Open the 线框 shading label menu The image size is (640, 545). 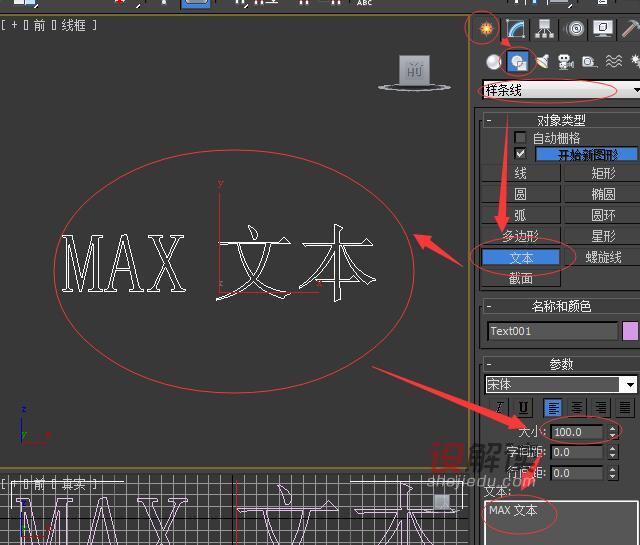tap(73, 25)
